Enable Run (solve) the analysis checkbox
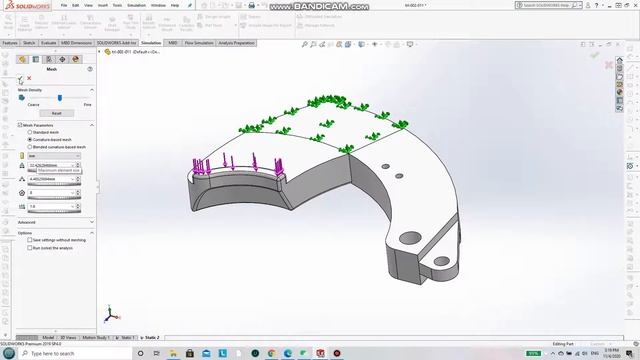This screenshot has width=640, height=360. (30, 248)
